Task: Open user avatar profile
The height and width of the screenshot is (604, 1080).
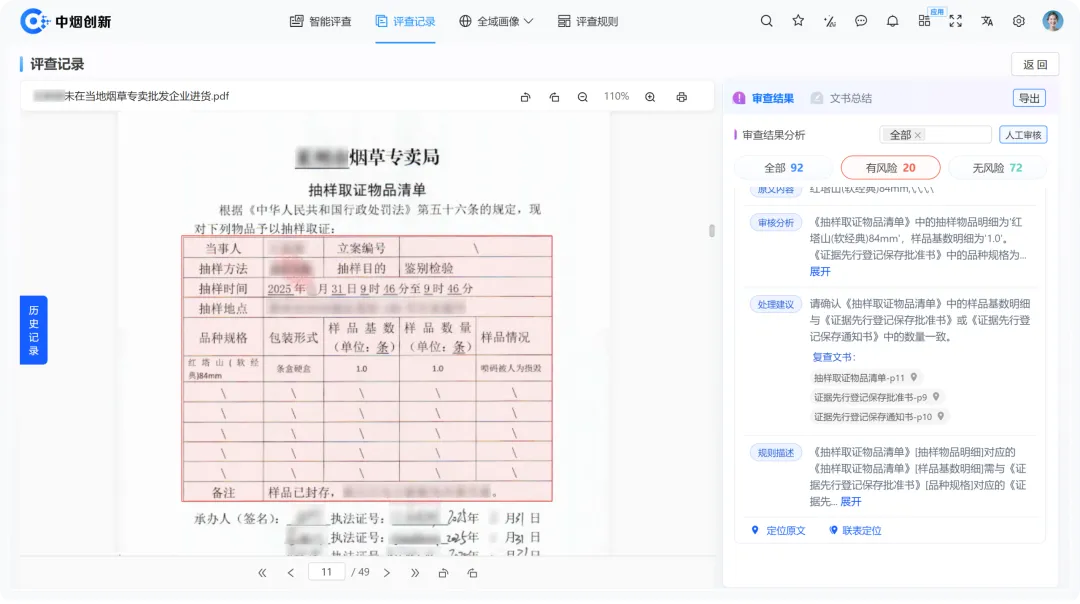Action: 1052,21
